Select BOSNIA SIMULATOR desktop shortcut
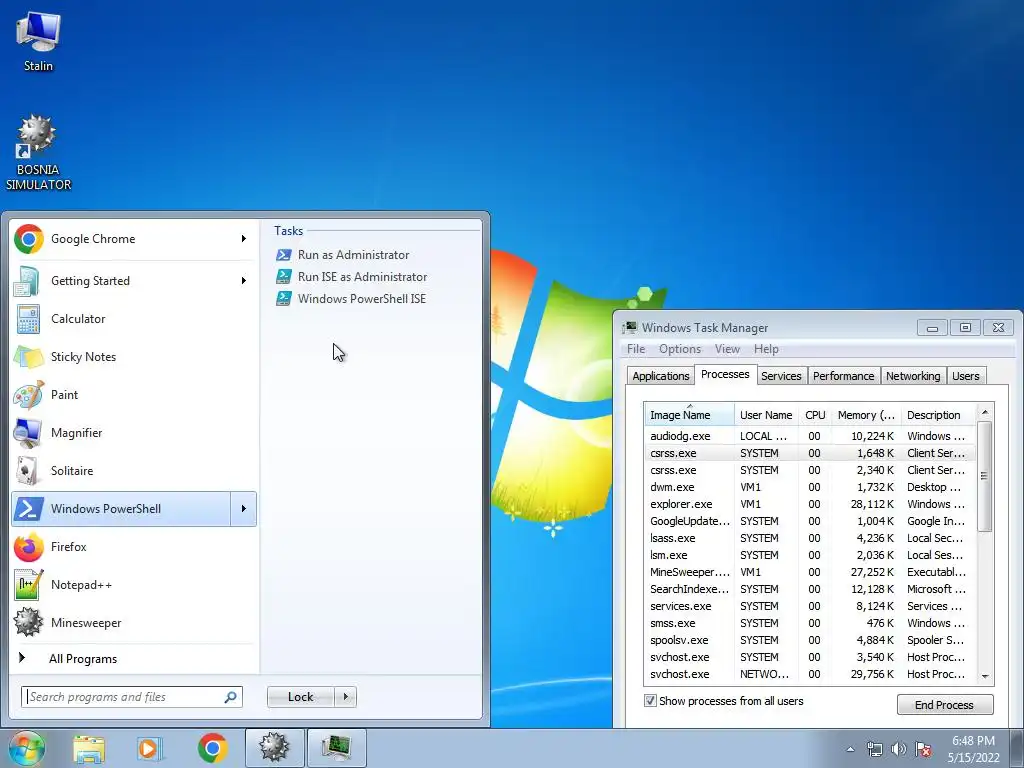The width and height of the screenshot is (1024, 768). [38, 153]
